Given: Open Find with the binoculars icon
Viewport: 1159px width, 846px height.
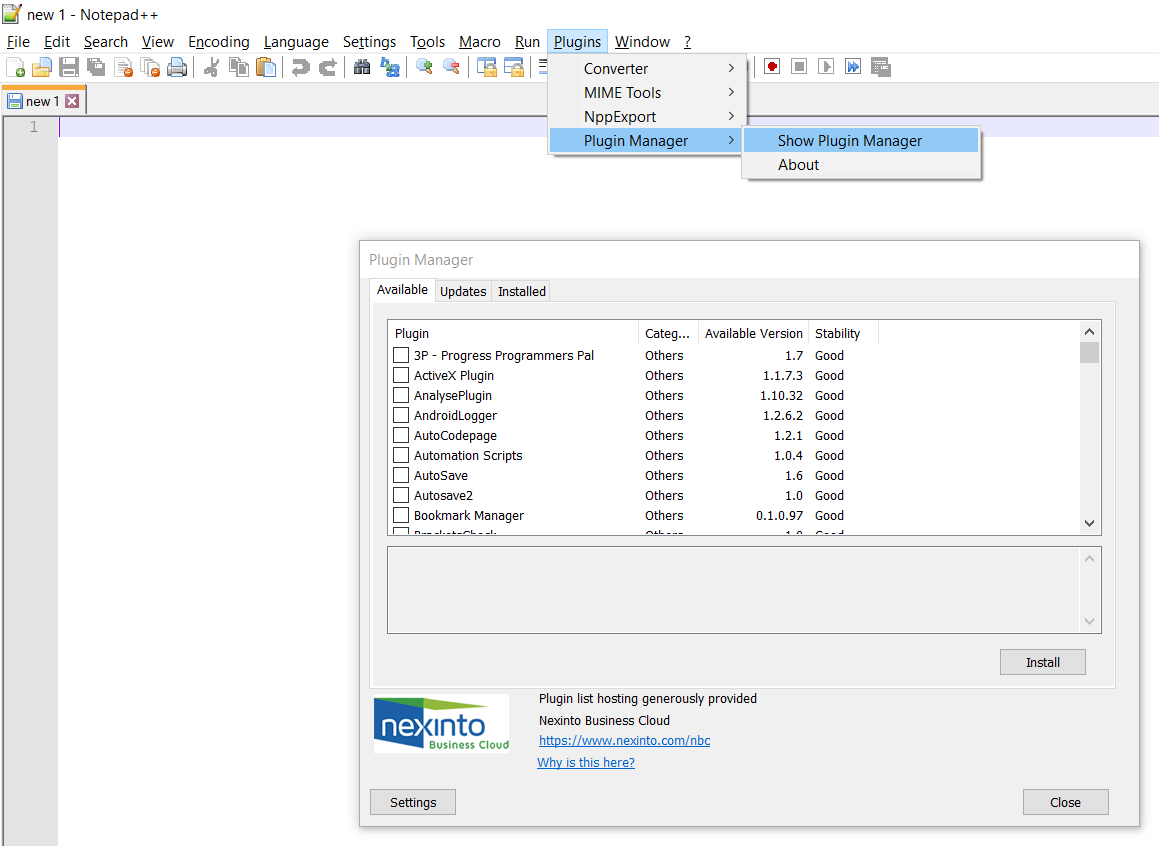Looking at the screenshot, I should click(360, 67).
